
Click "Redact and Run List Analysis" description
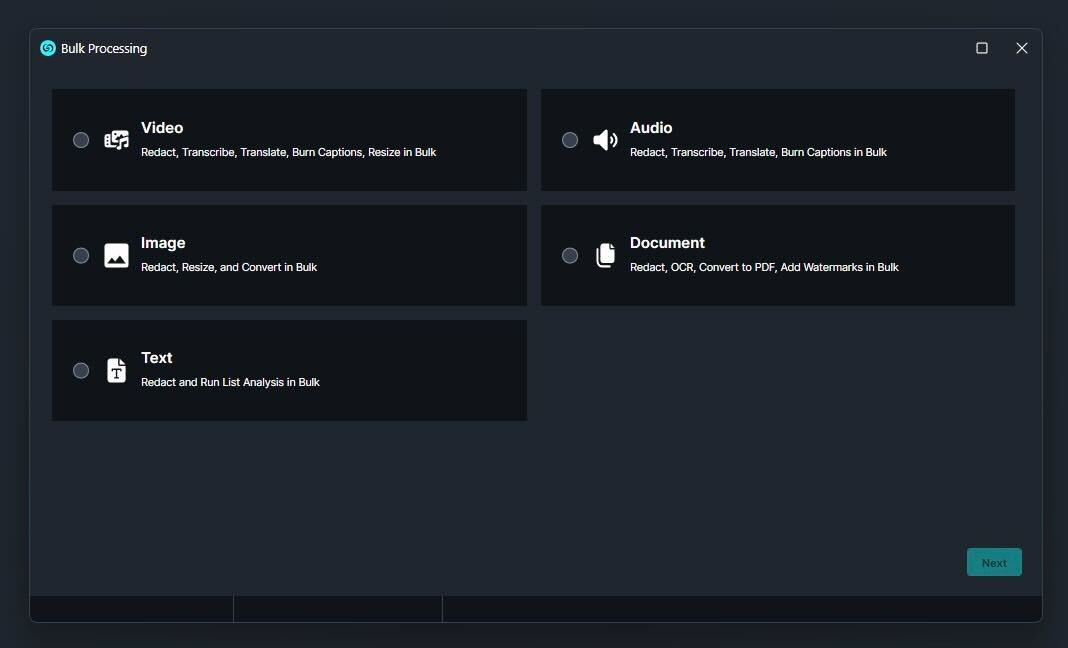(230, 382)
